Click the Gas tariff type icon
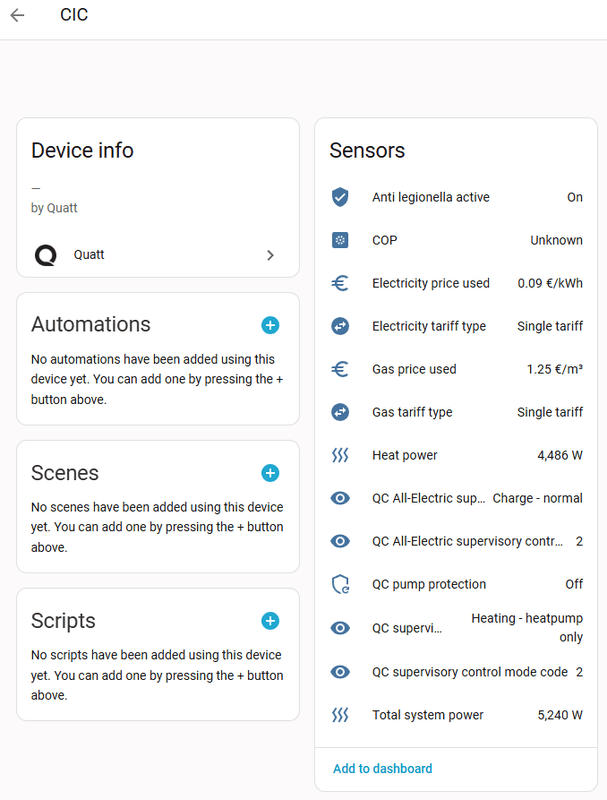 coord(340,412)
